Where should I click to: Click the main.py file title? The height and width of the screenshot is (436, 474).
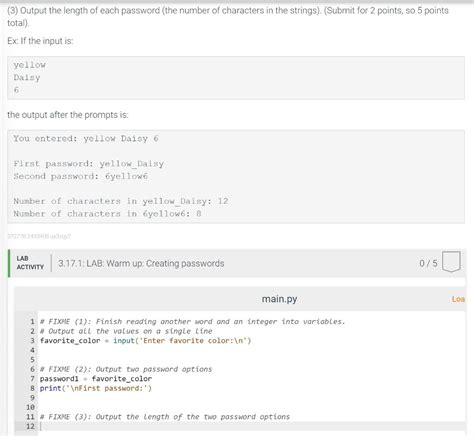[x=279, y=299]
